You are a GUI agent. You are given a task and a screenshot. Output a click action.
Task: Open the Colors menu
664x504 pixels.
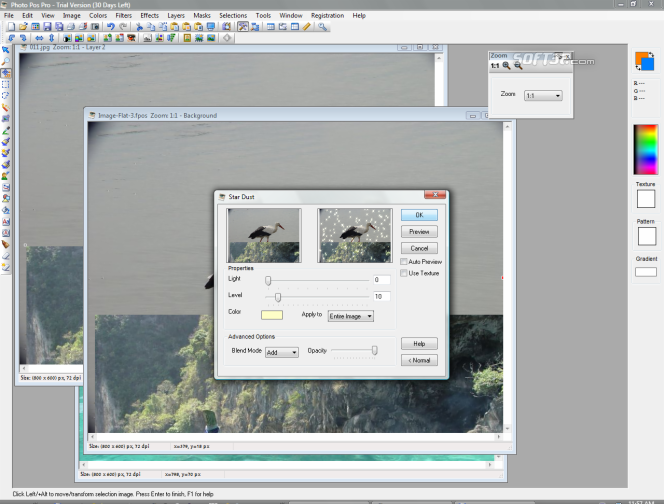(98, 15)
